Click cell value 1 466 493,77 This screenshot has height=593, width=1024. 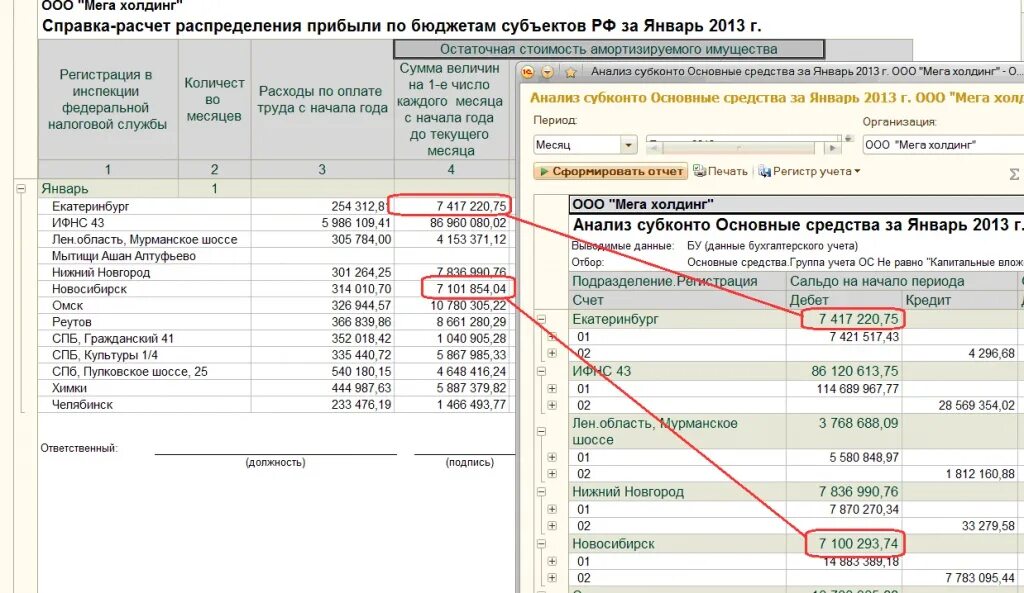(471, 405)
